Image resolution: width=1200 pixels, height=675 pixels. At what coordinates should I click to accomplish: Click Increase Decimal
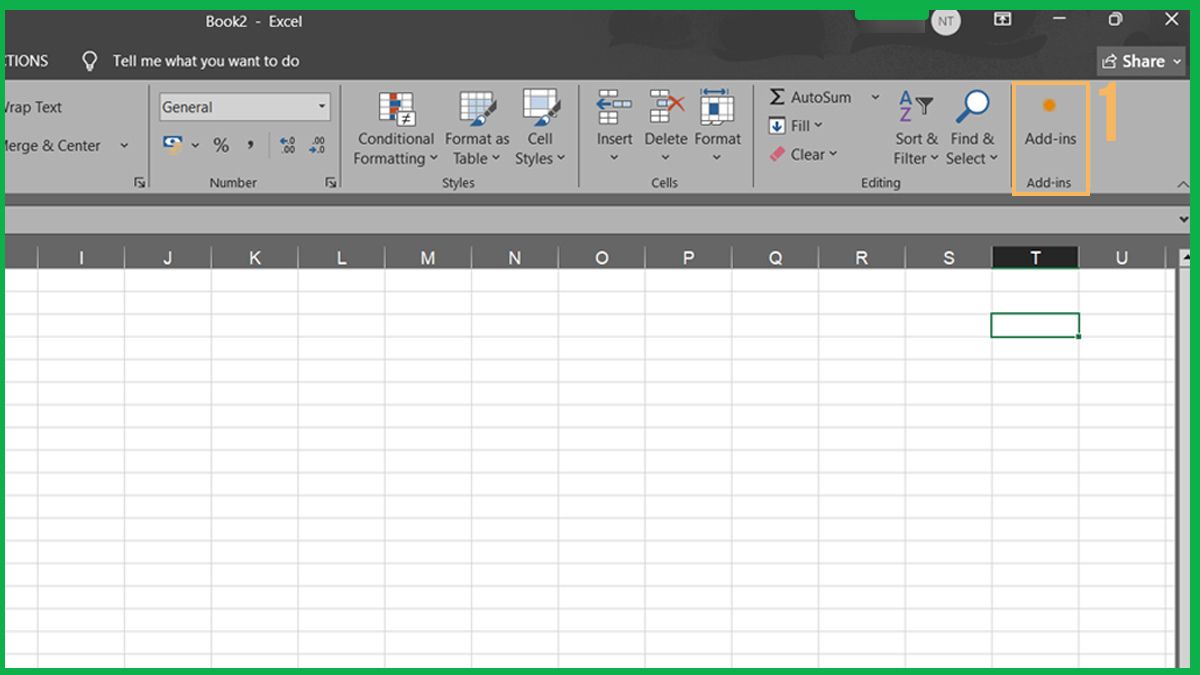[x=288, y=145]
